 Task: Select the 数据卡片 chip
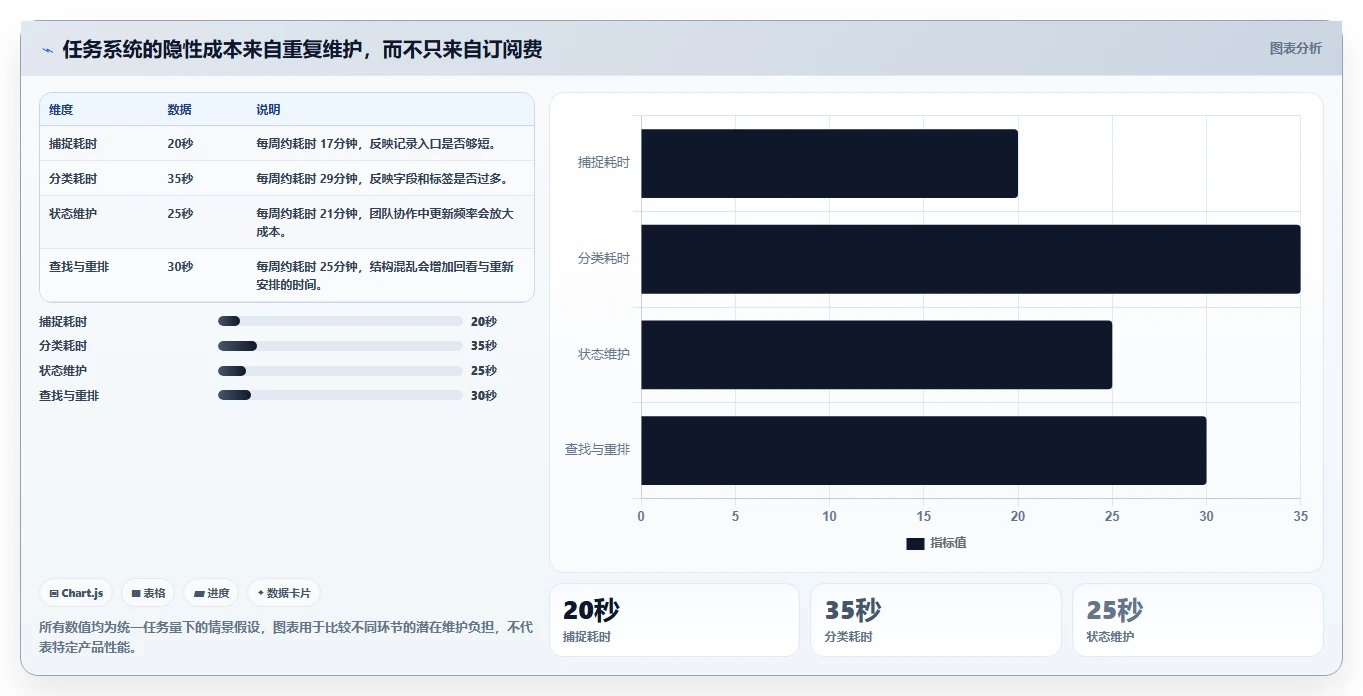click(284, 593)
